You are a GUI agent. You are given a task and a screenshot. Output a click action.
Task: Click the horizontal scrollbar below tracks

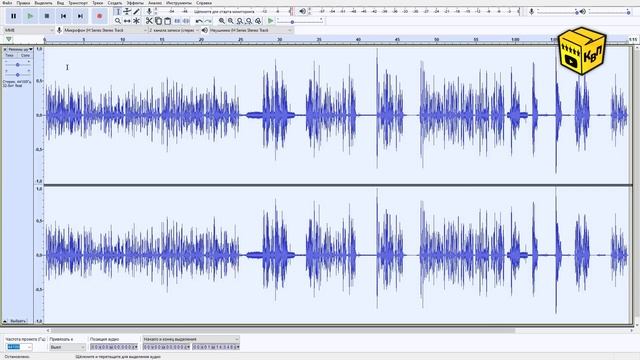[x=282, y=330]
